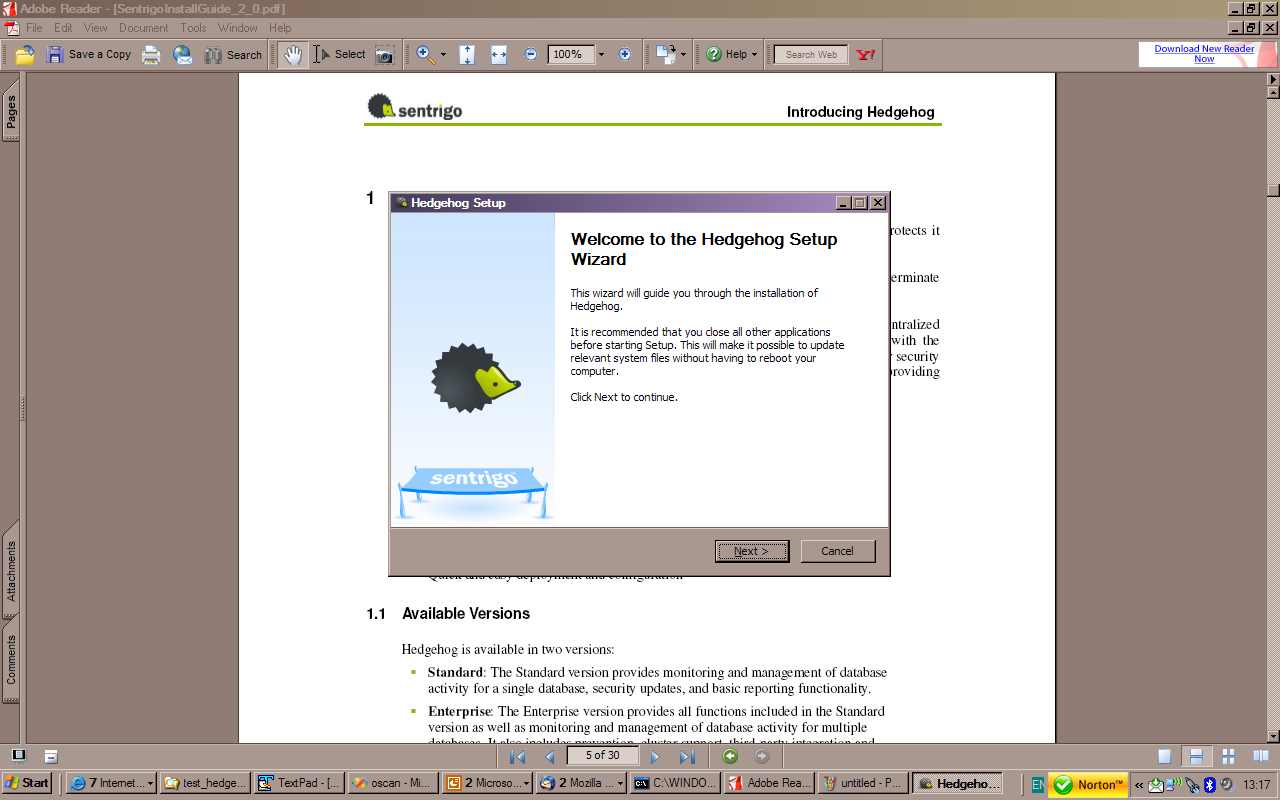
Task: Click the 100% zoom percentage field
Action: [x=571, y=55]
